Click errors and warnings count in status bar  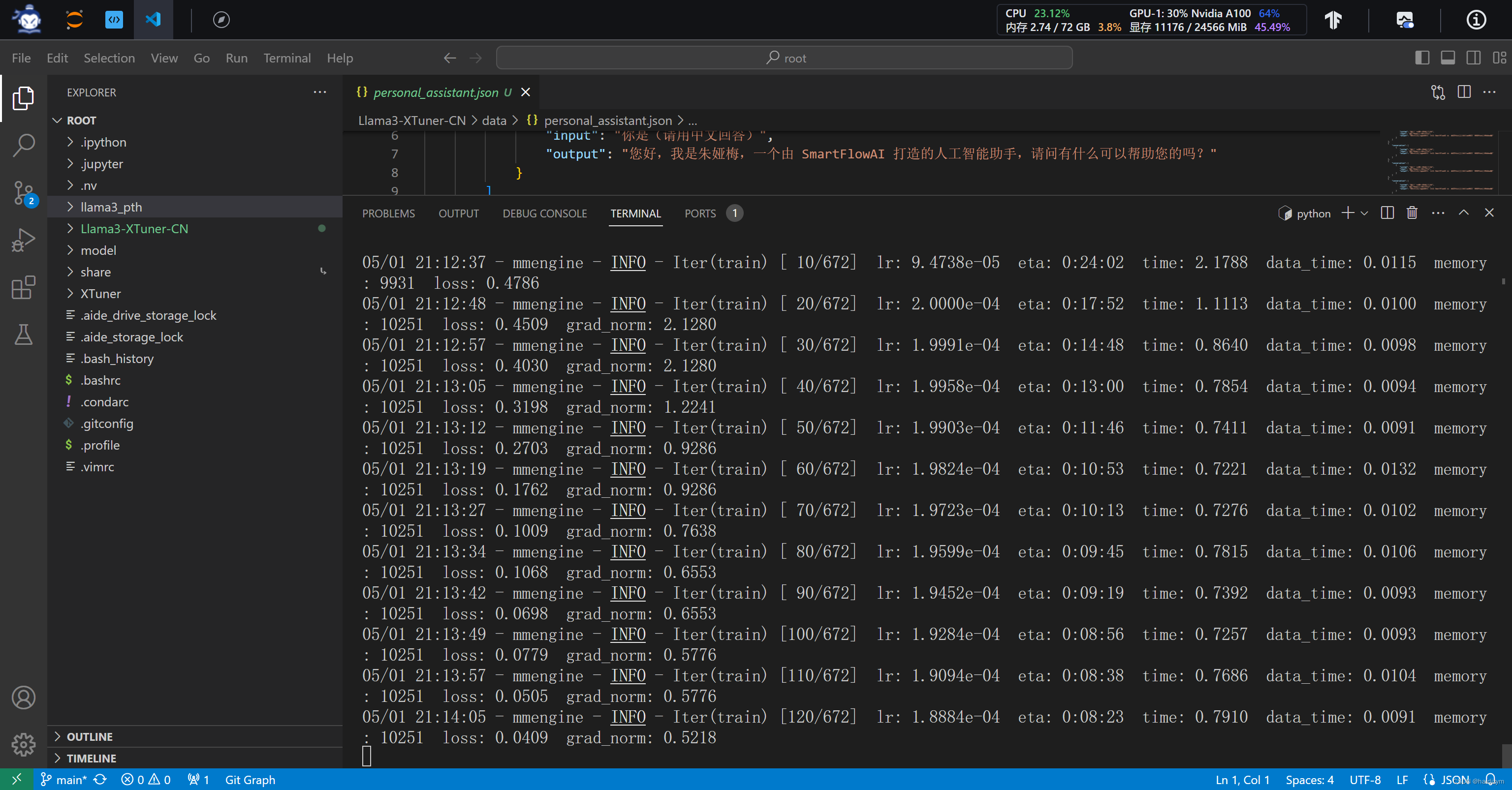[146, 780]
